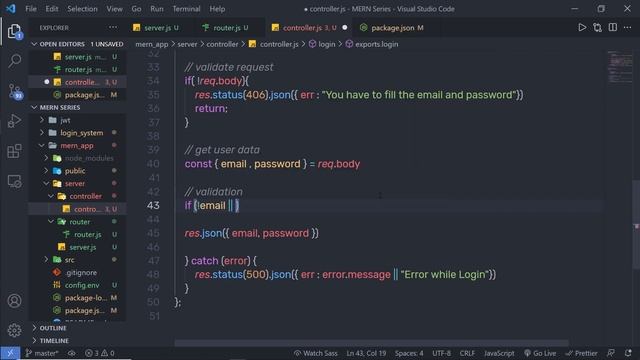Screen dimensions: 640x360
Task: Click JavaScript language mode selector
Action: coord(499,353)
